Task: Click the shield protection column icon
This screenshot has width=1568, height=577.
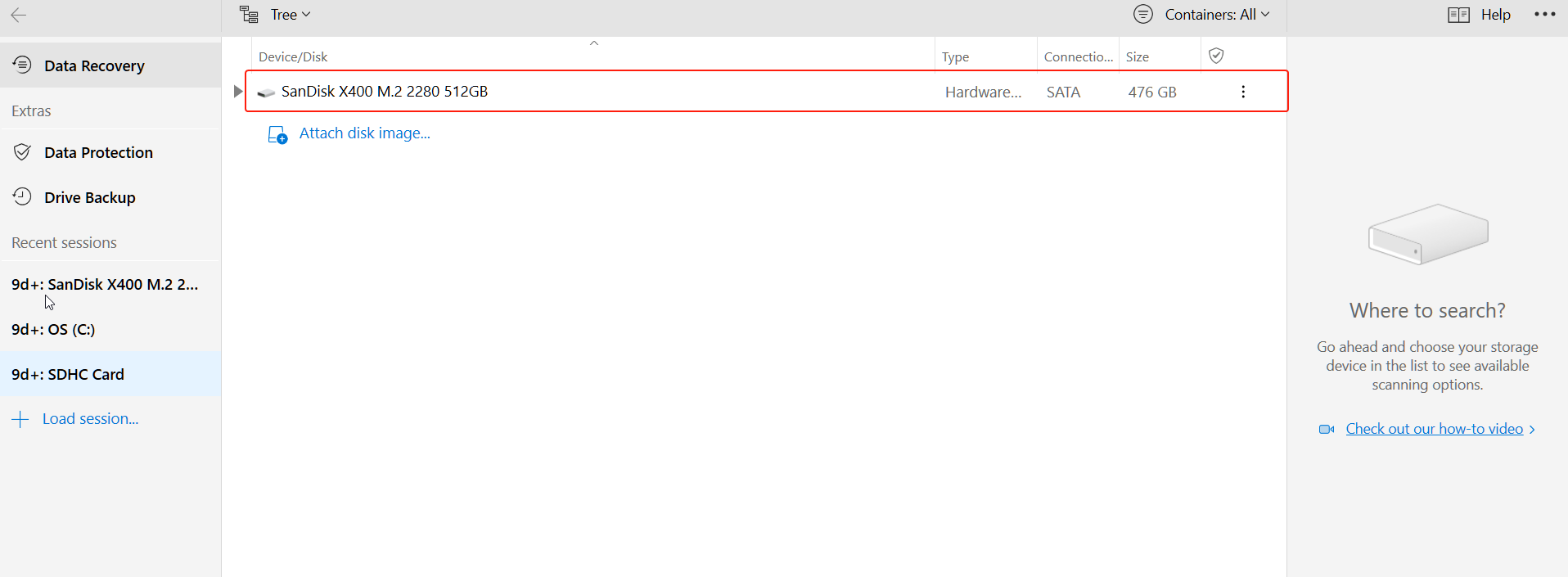Action: [x=1216, y=56]
